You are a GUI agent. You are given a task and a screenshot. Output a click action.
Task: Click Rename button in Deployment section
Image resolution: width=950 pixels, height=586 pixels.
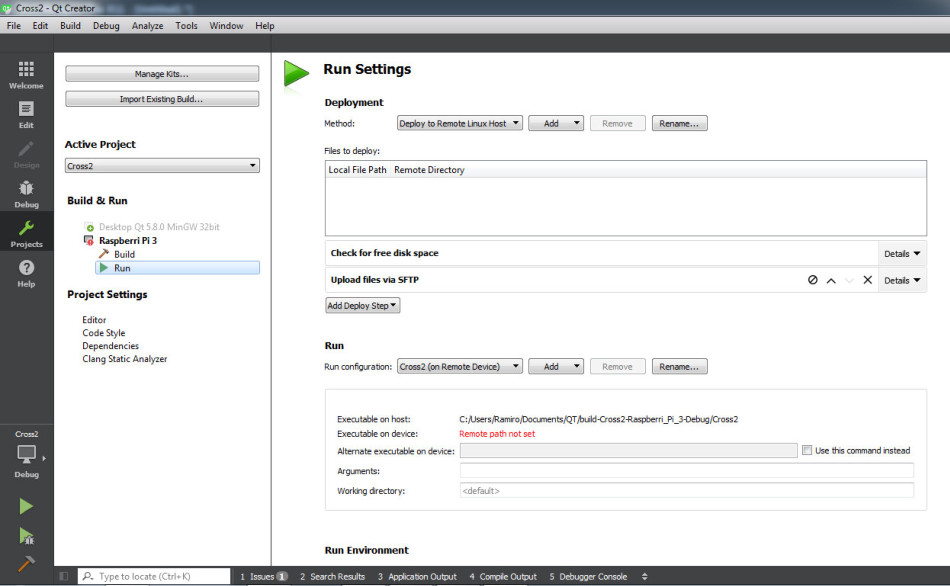click(x=679, y=123)
